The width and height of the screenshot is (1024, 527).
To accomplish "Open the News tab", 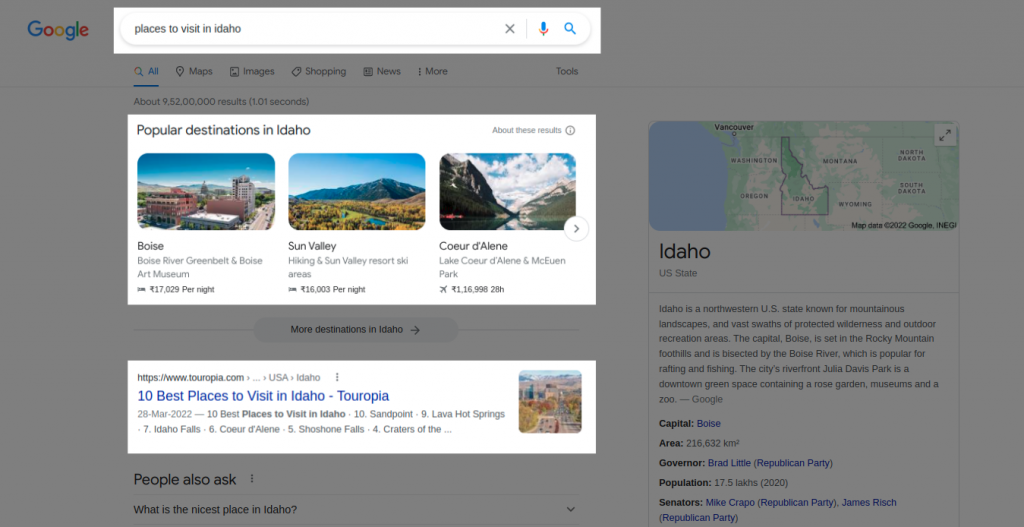I will pyautogui.click(x=382, y=71).
